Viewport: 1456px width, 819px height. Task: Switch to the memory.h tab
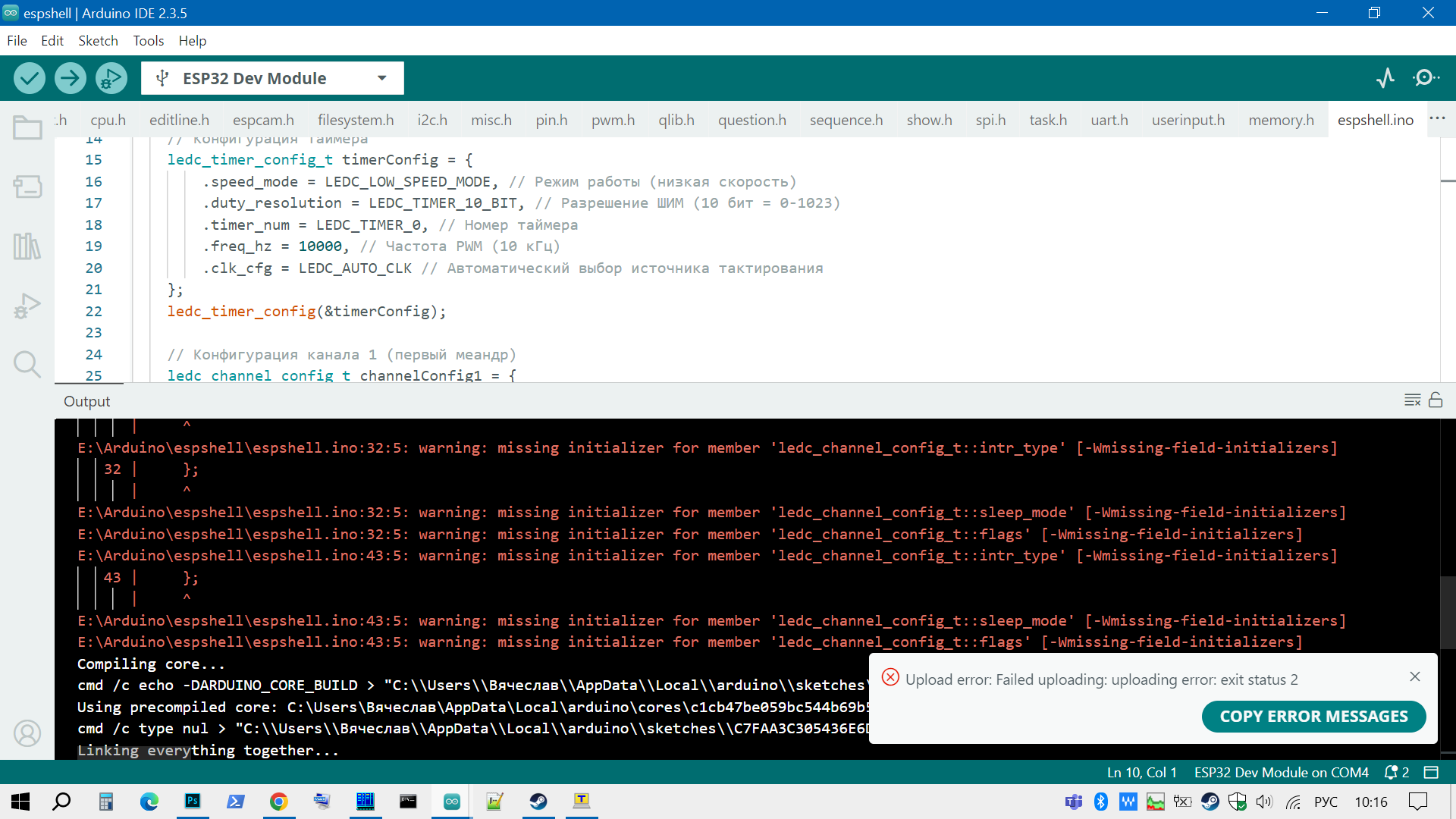pyautogui.click(x=1282, y=120)
